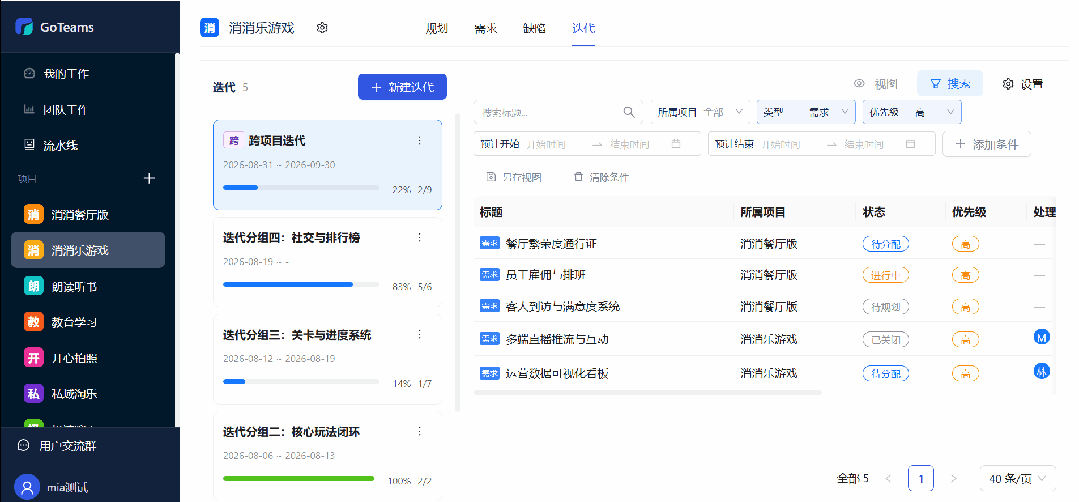Open more options for 迭代分组四 card

click(420, 237)
